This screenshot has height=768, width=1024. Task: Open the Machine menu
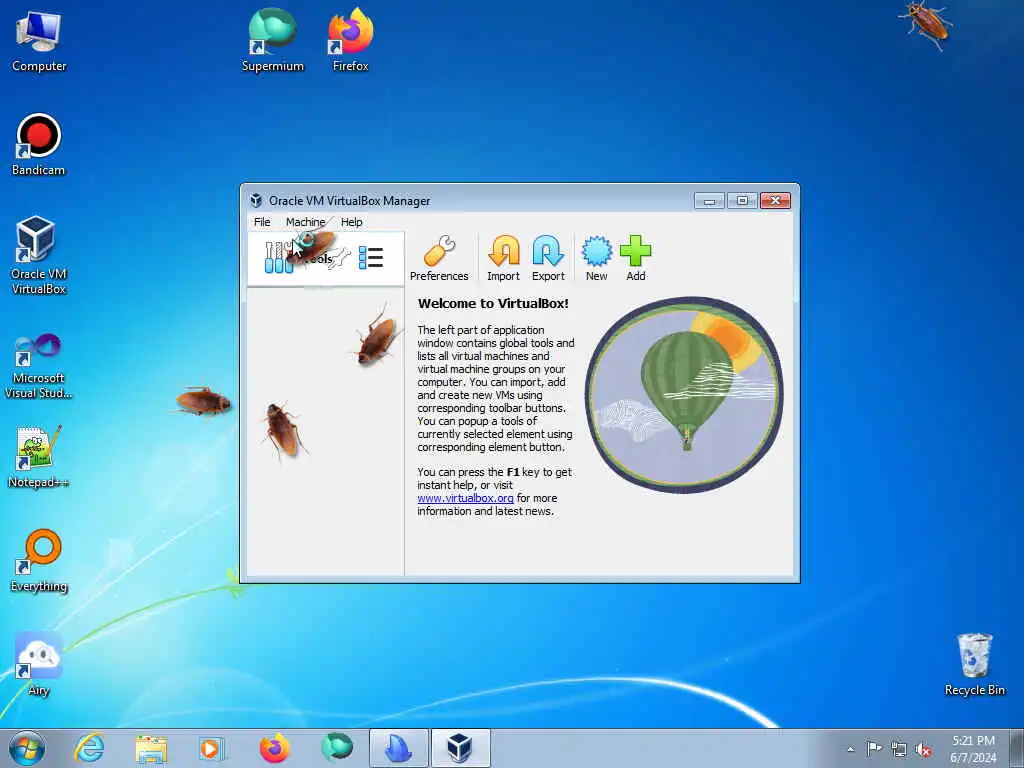pos(305,222)
